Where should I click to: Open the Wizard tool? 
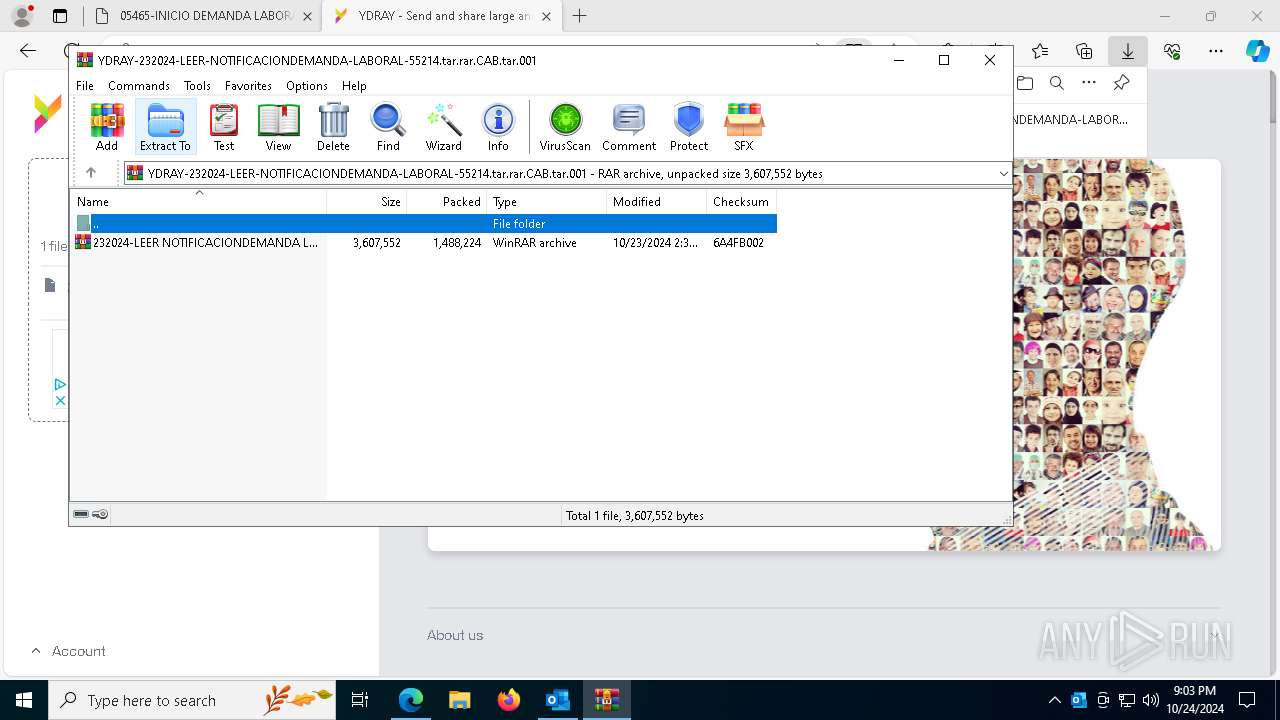pos(443,127)
